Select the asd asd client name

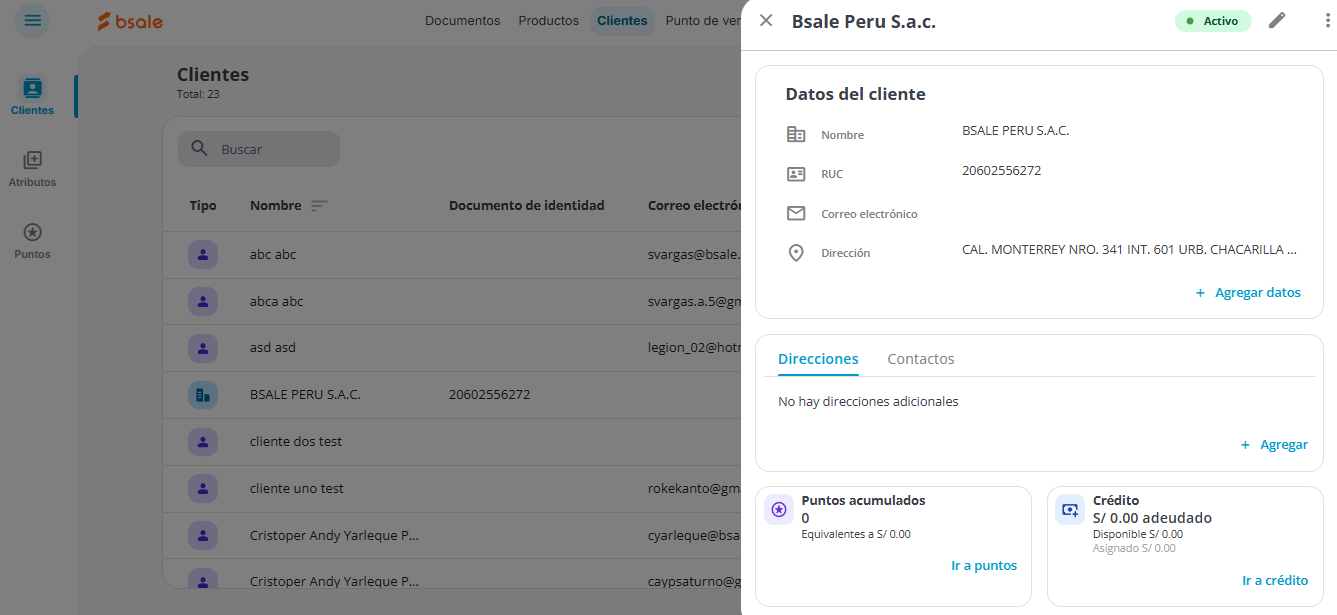(273, 348)
